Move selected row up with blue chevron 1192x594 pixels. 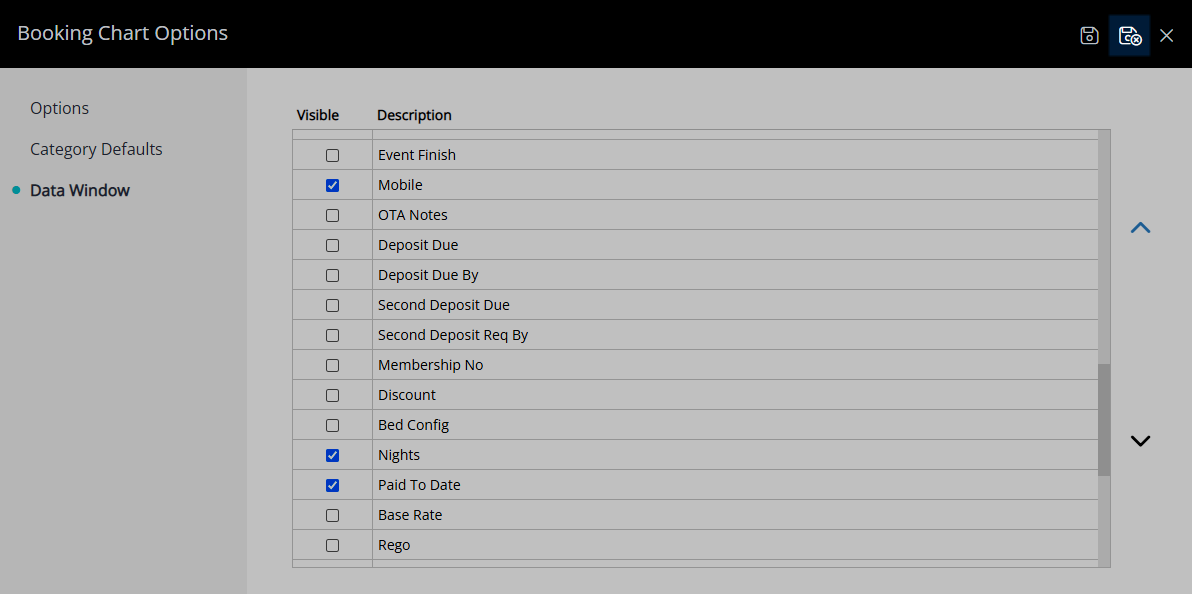click(x=1140, y=227)
